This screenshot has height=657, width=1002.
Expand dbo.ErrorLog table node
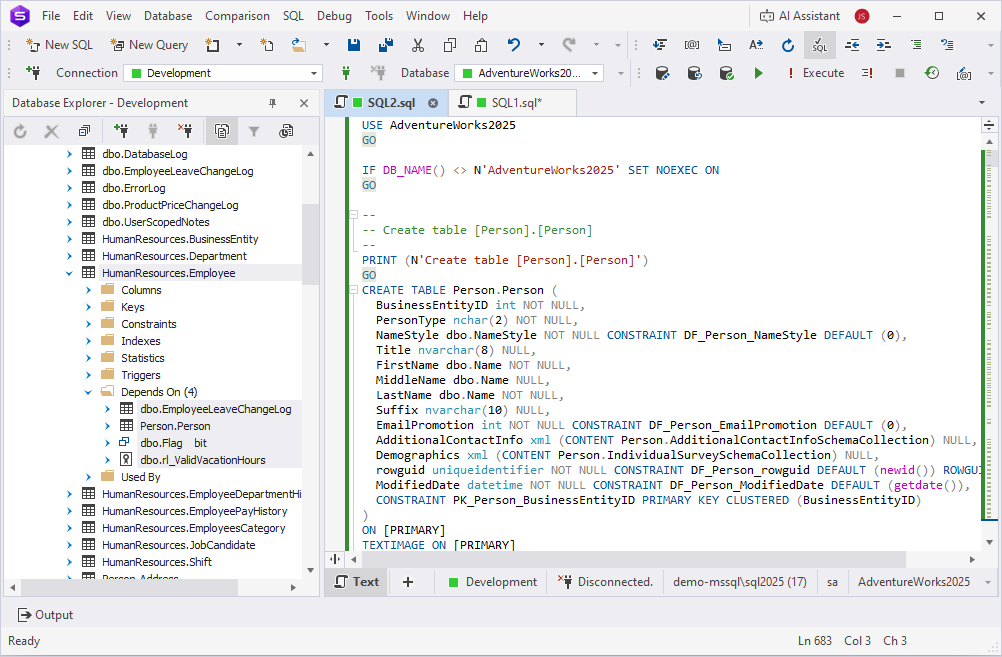click(x=69, y=188)
